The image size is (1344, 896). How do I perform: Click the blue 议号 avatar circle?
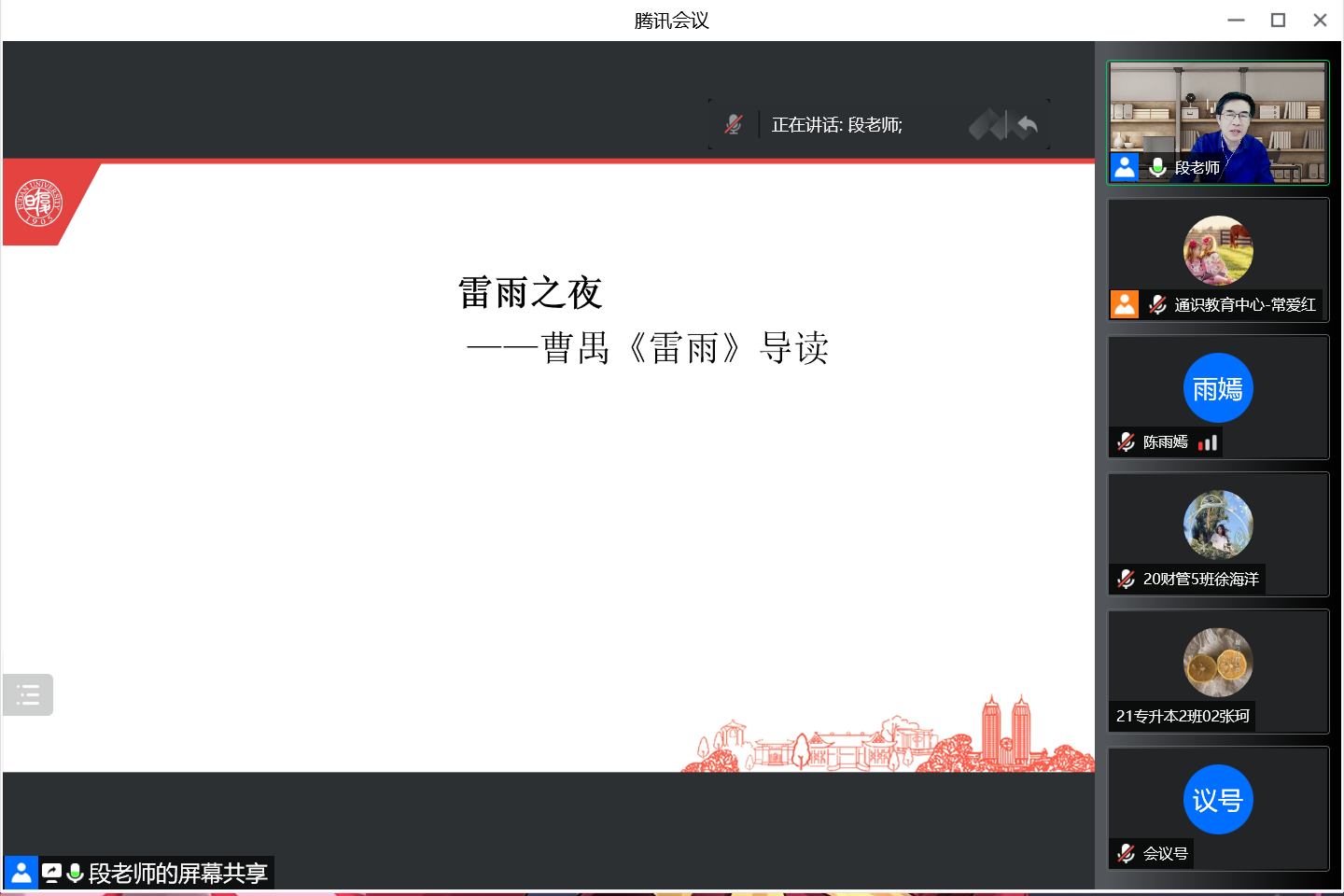[x=1218, y=800]
